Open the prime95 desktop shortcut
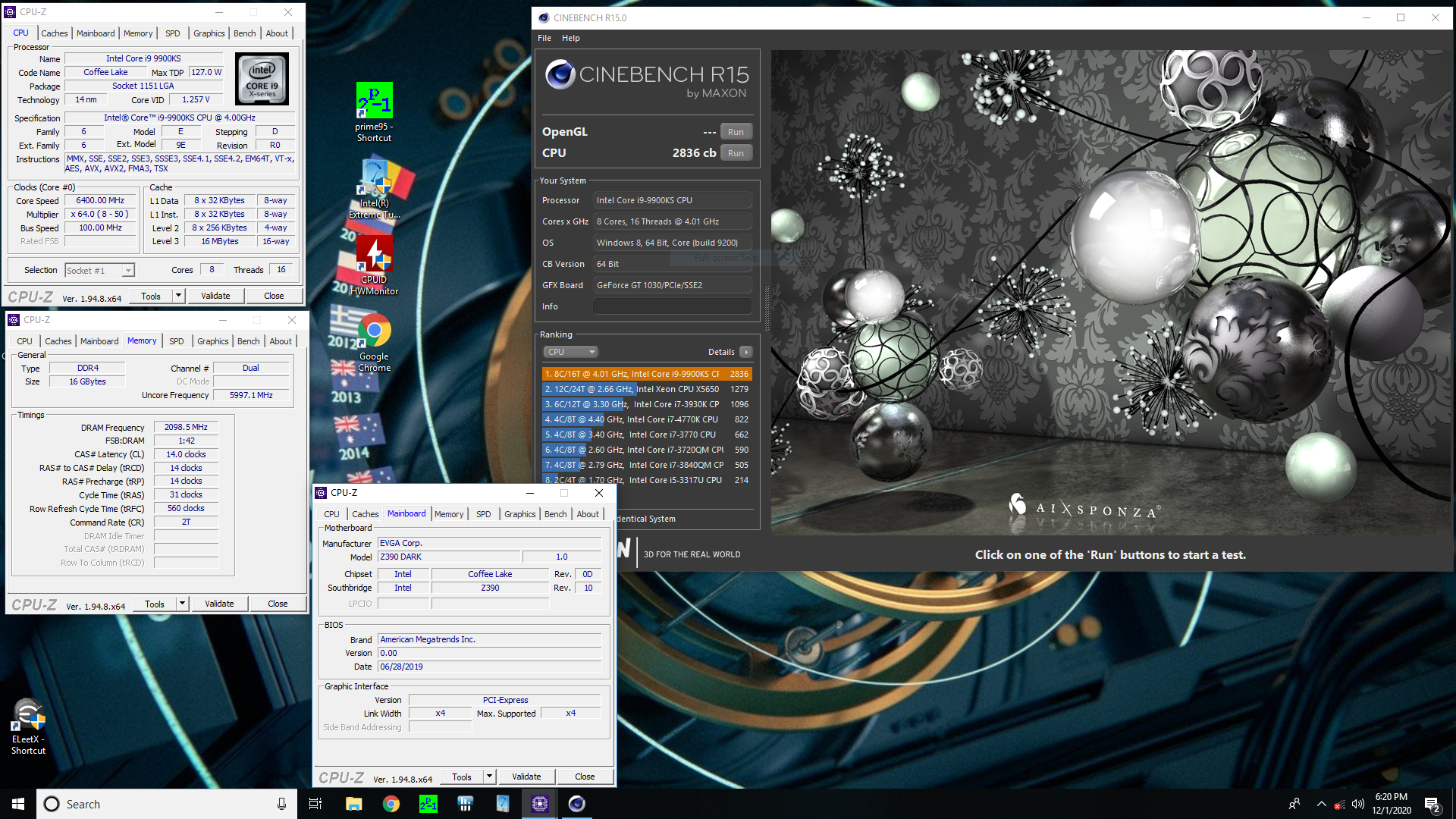 point(374,111)
